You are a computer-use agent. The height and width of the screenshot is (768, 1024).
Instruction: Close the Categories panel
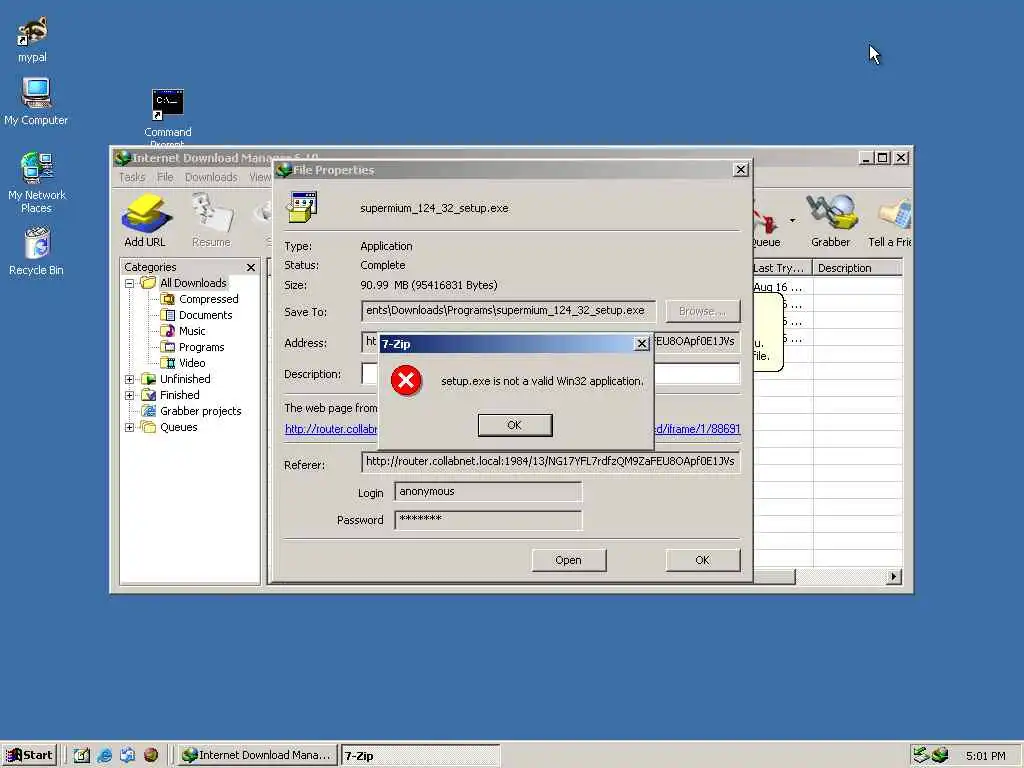(x=251, y=267)
